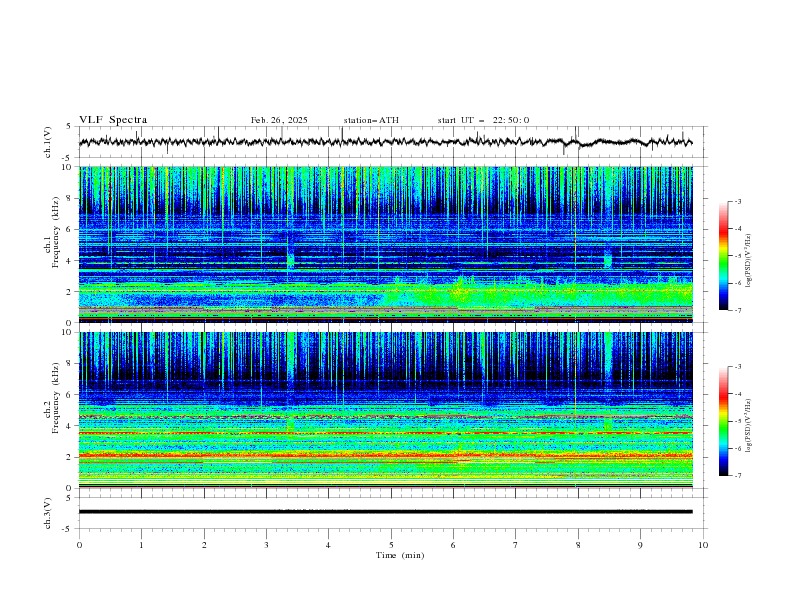Click time axis tick label "7"
Screen dimensions: 792x612
pyautogui.click(x=516, y=545)
